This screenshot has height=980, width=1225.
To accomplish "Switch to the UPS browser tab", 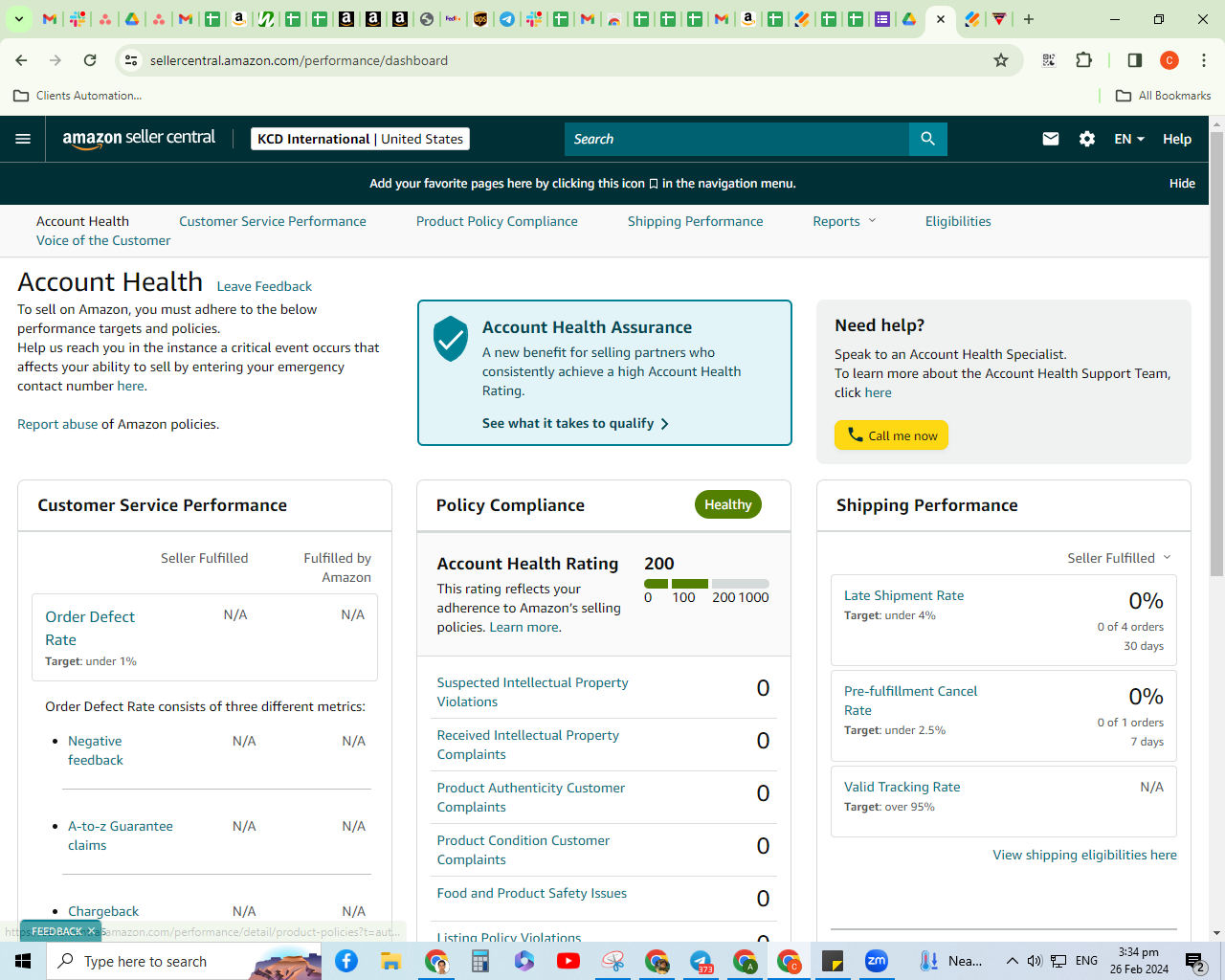I will [480, 19].
